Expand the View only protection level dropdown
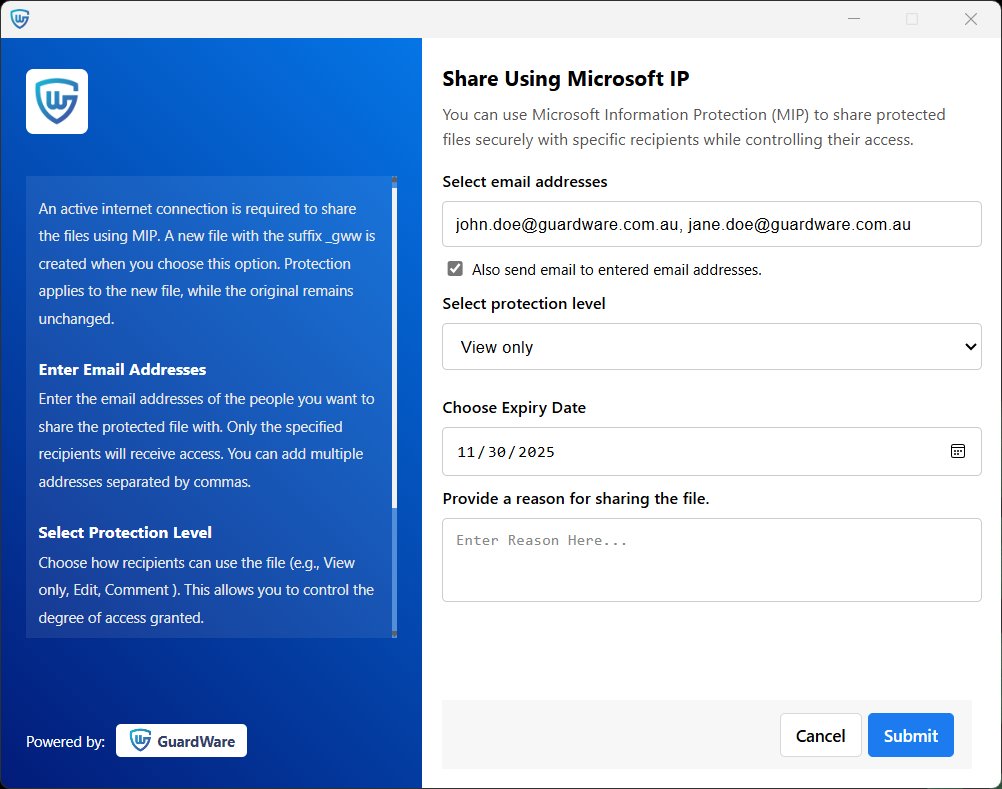Viewport: 1002px width, 789px height. tap(711, 347)
